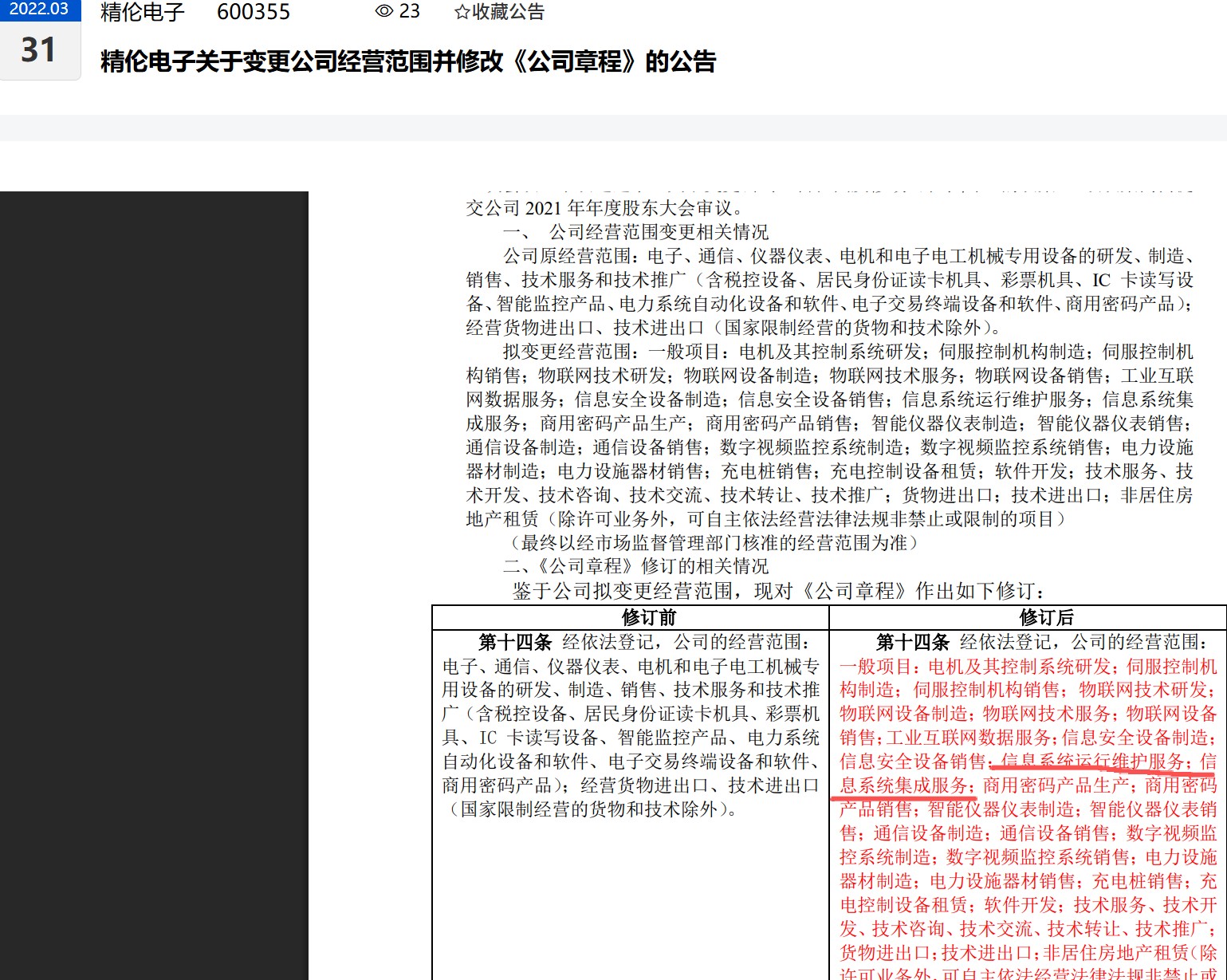This screenshot has height=980, width=1227.
Task: Click the table header 修订前
Action: pyautogui.click(x=649, y=617)
